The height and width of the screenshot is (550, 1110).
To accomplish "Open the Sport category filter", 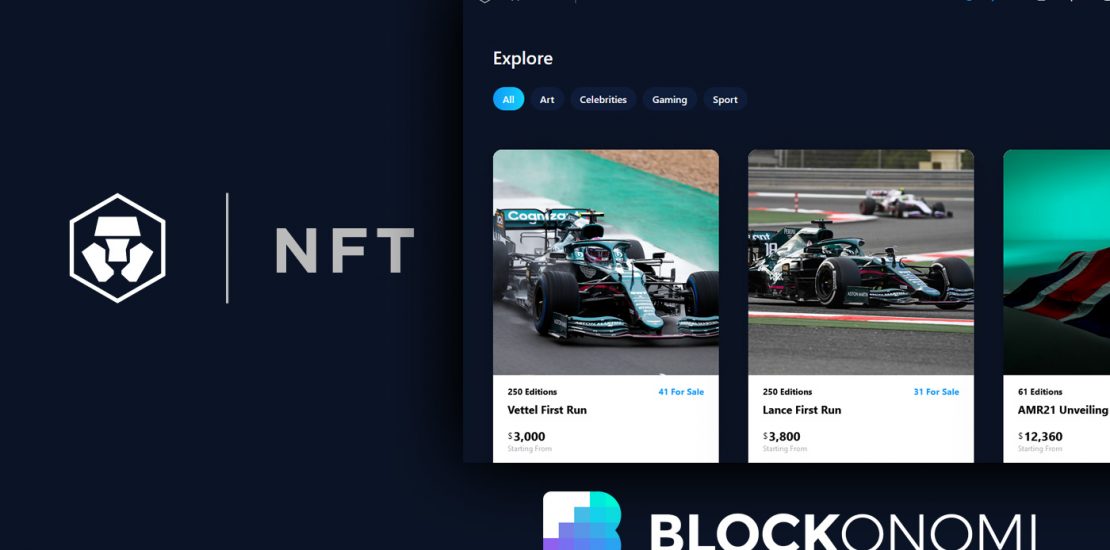I will 725,99.
